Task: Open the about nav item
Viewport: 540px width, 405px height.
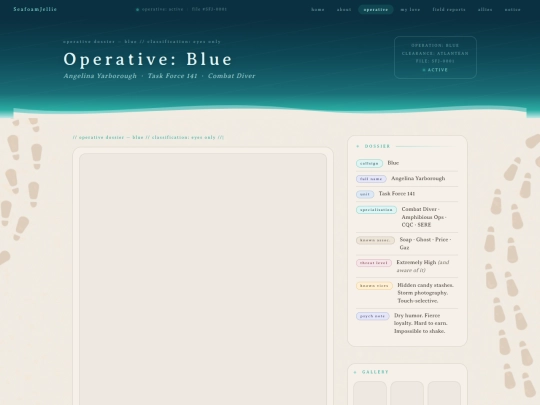Action: (x=344, y=10)
